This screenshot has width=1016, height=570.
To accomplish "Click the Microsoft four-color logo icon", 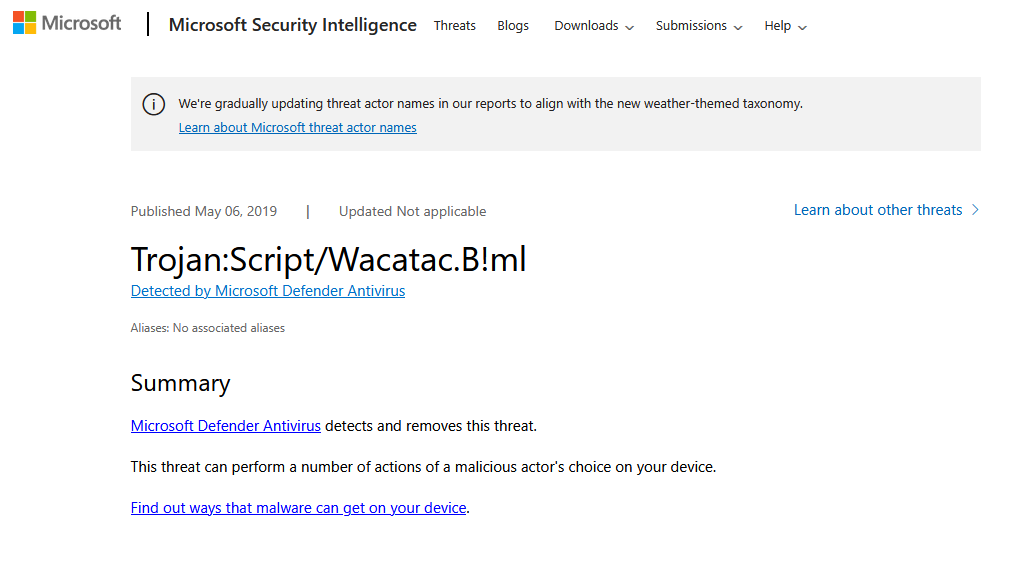I will click(25, 23).
